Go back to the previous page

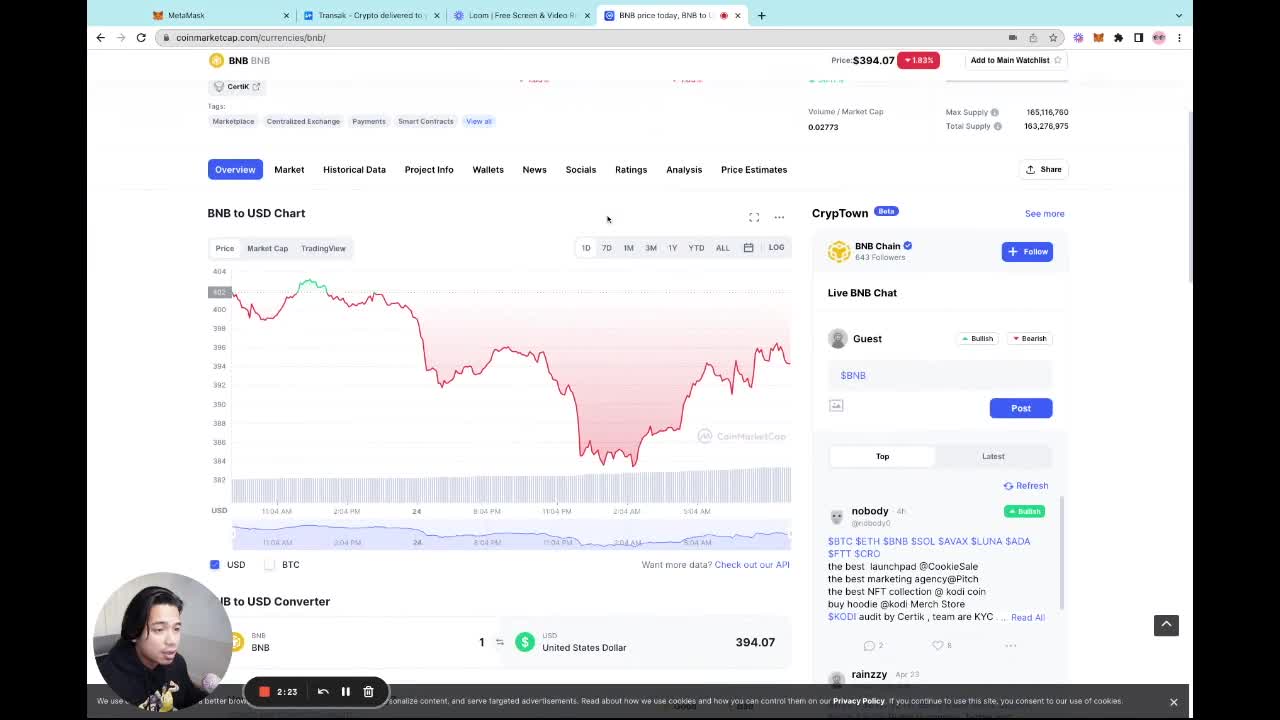[100, 37]
